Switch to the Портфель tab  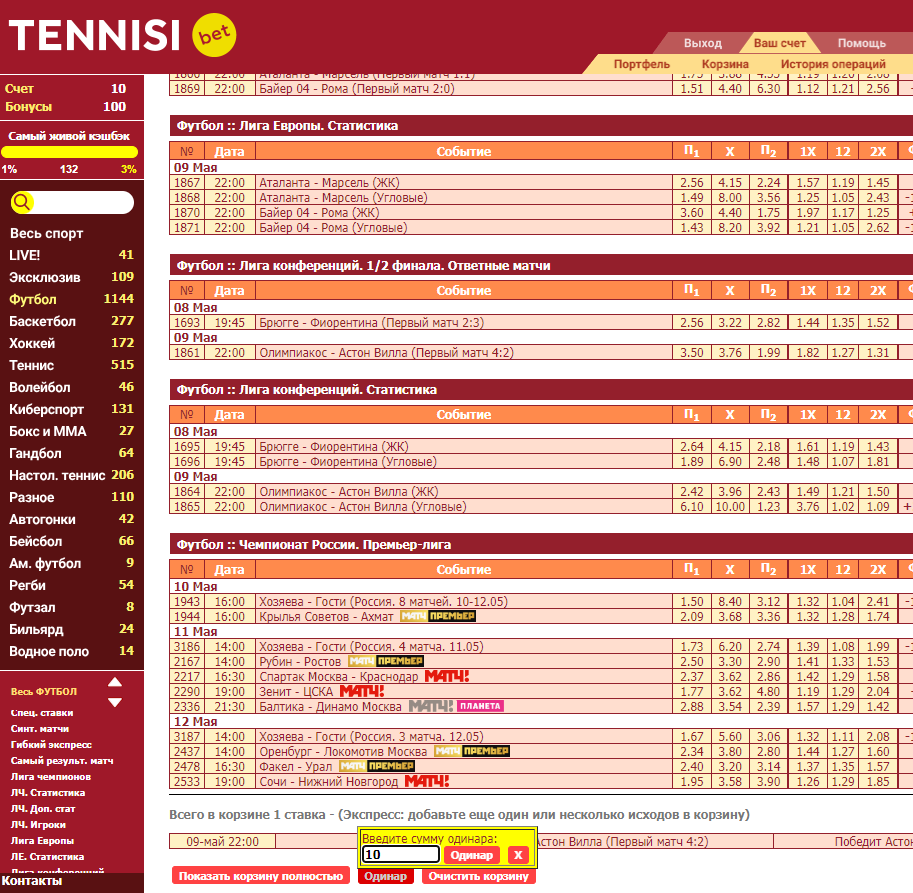coord(642,63)
